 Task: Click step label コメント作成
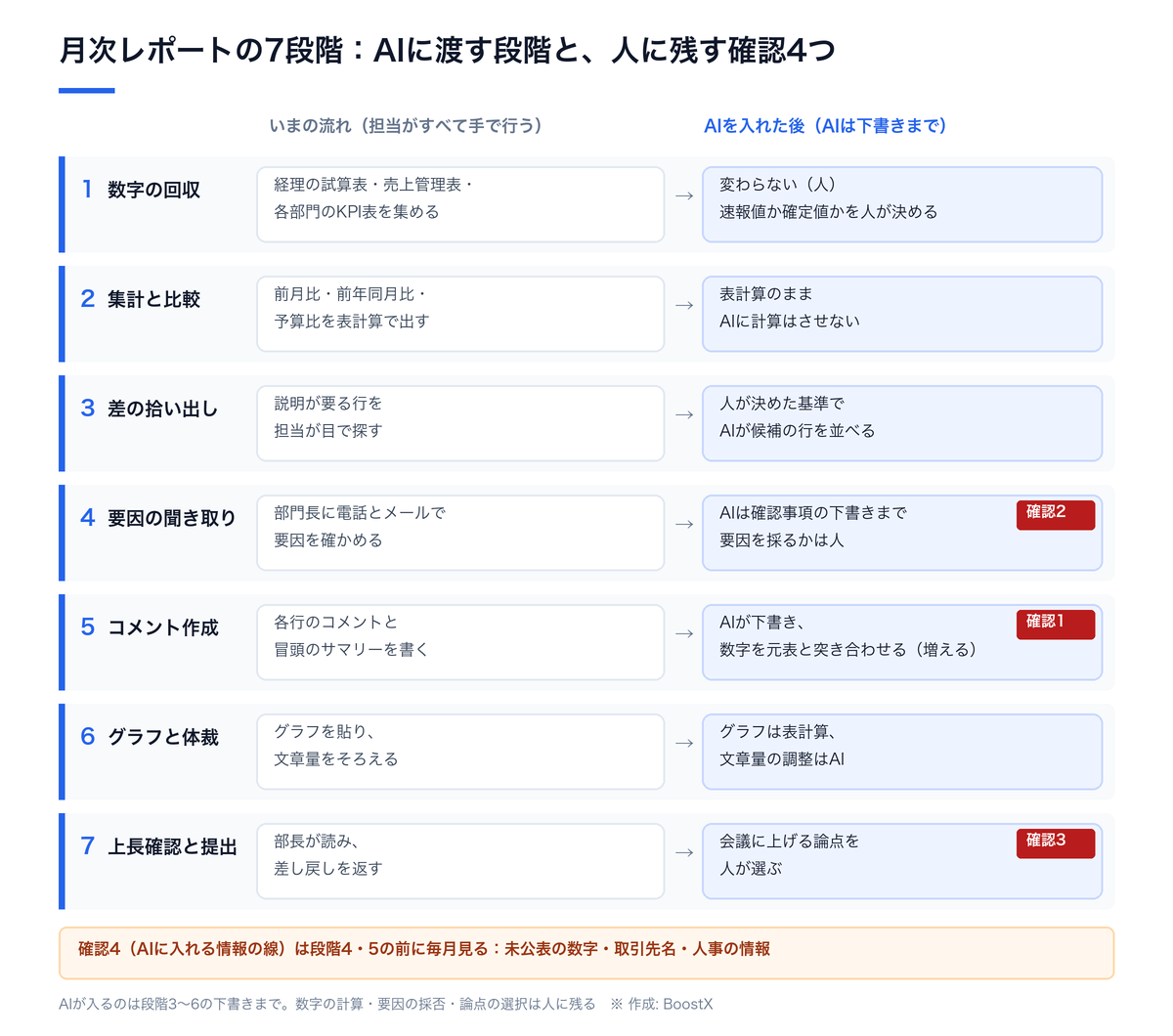(x=162, y=627)
